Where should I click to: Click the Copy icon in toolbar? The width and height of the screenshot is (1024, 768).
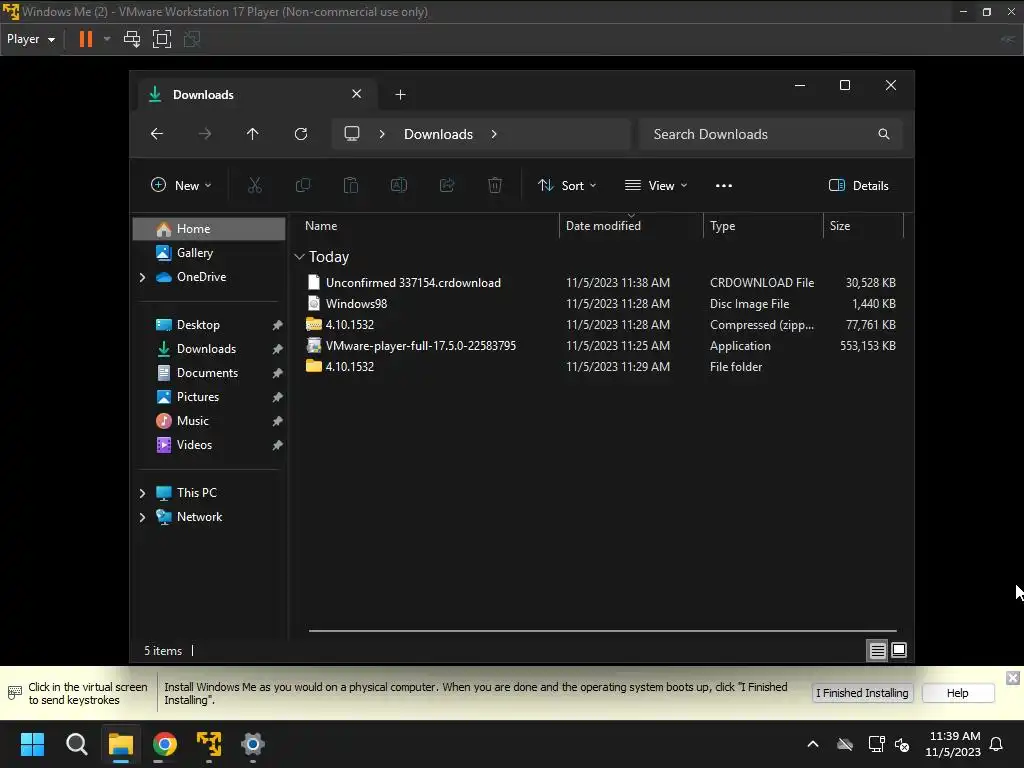pos(303,185)
